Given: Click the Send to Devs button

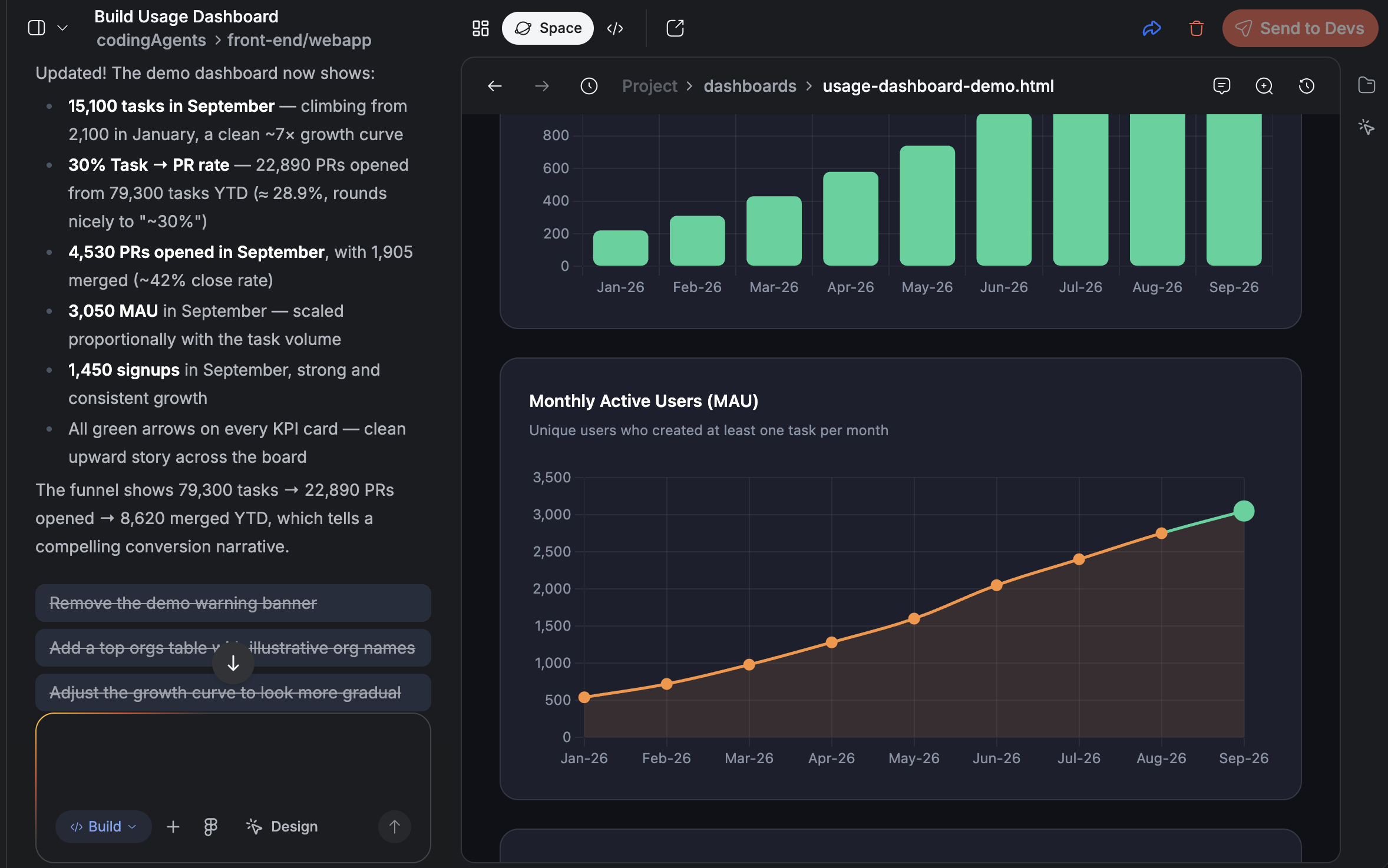Looking at the screenshot, I should [x=1300, y=28].
